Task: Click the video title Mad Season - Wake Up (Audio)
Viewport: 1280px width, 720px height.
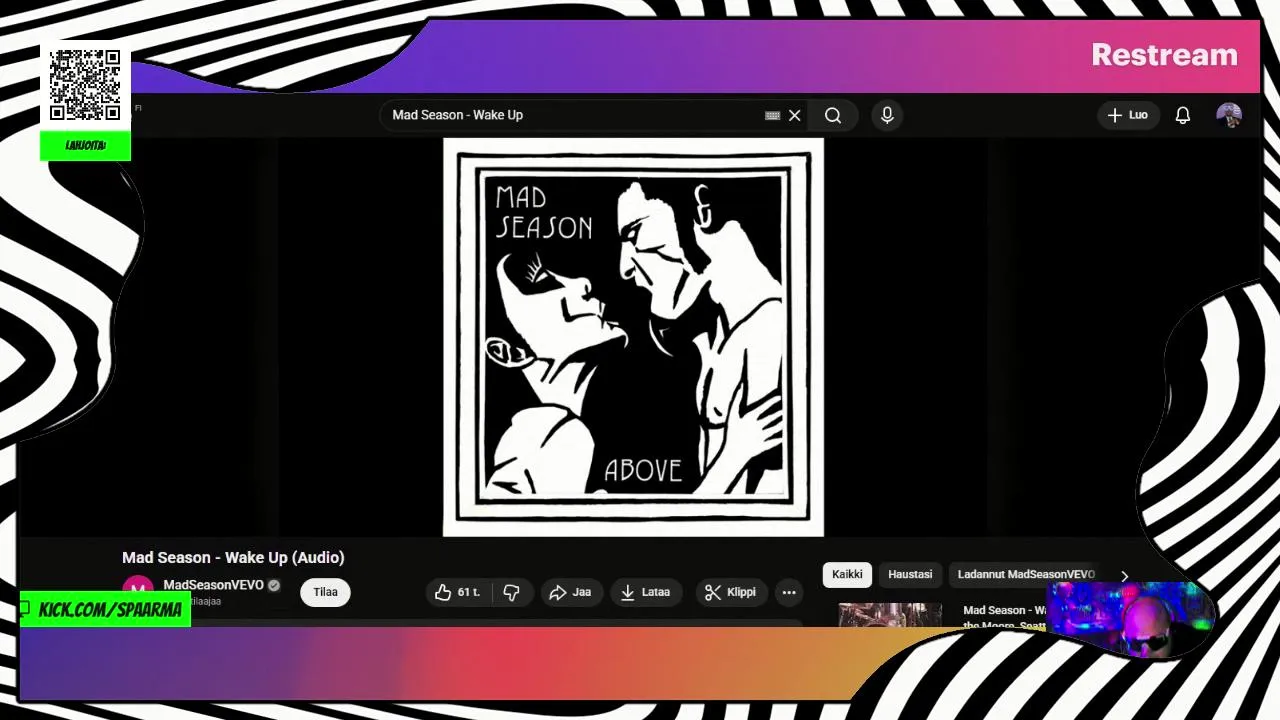Action: point(233,557)
